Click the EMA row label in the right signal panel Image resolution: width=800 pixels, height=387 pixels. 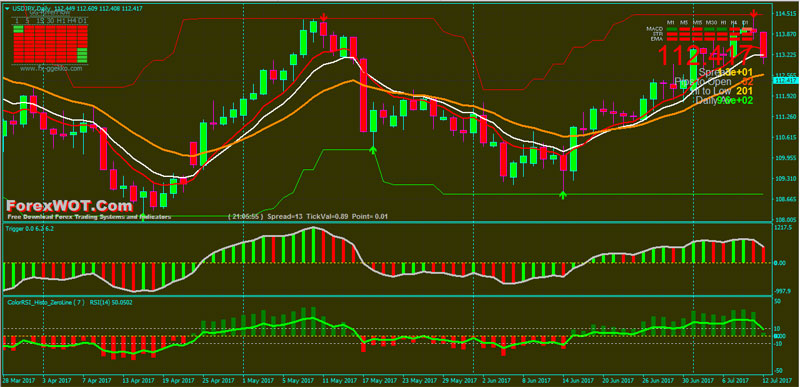657,39
